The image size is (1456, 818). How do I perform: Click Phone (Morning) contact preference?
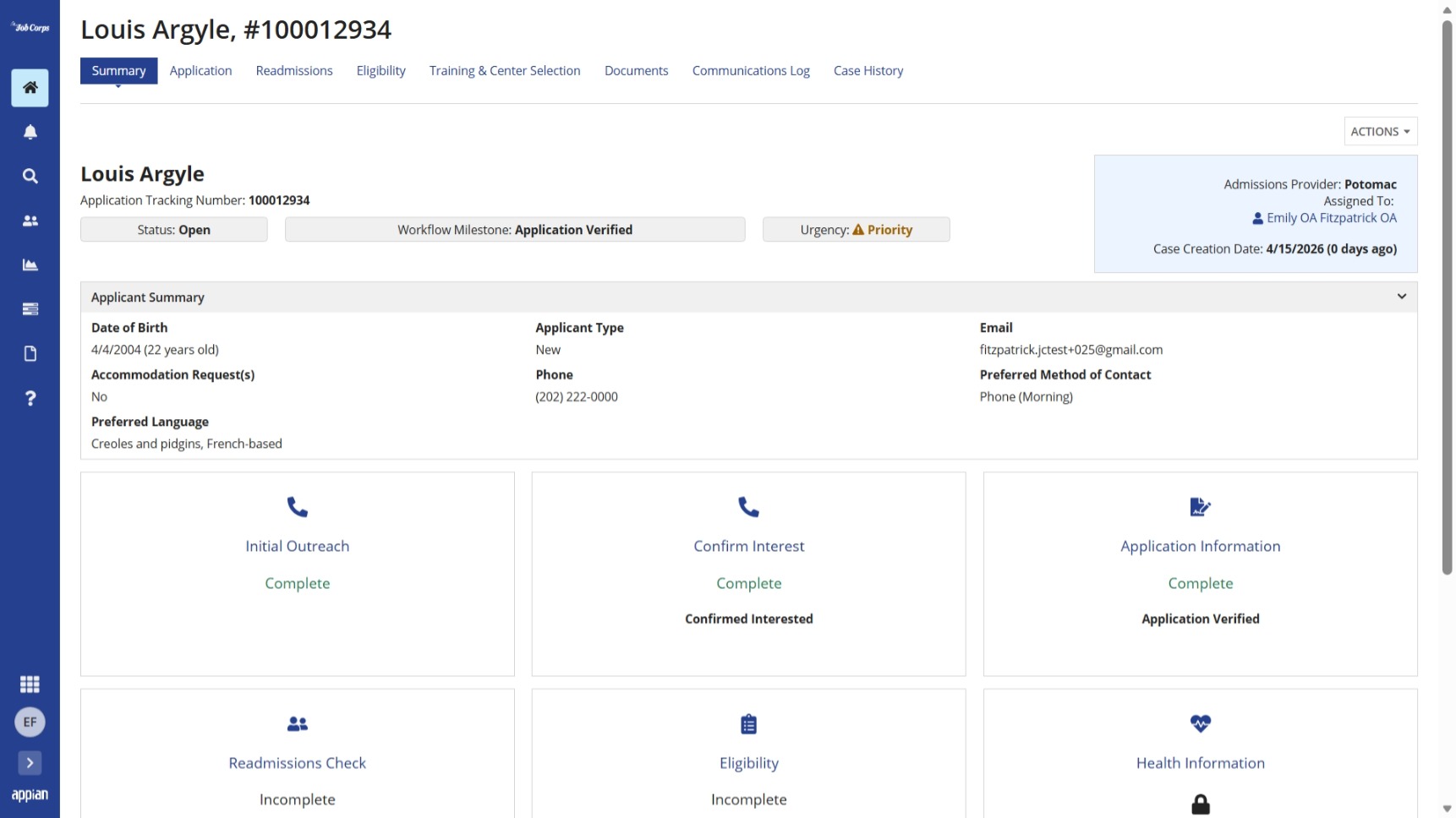1026,397
